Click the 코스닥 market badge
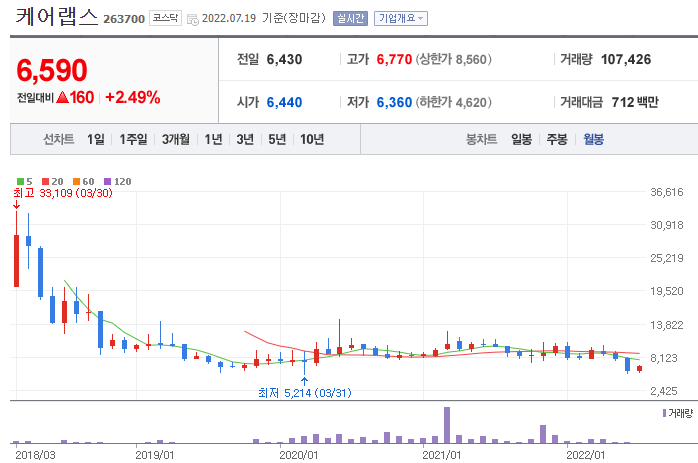The height and width of the screenshot is (463, 698). [165, 18]
